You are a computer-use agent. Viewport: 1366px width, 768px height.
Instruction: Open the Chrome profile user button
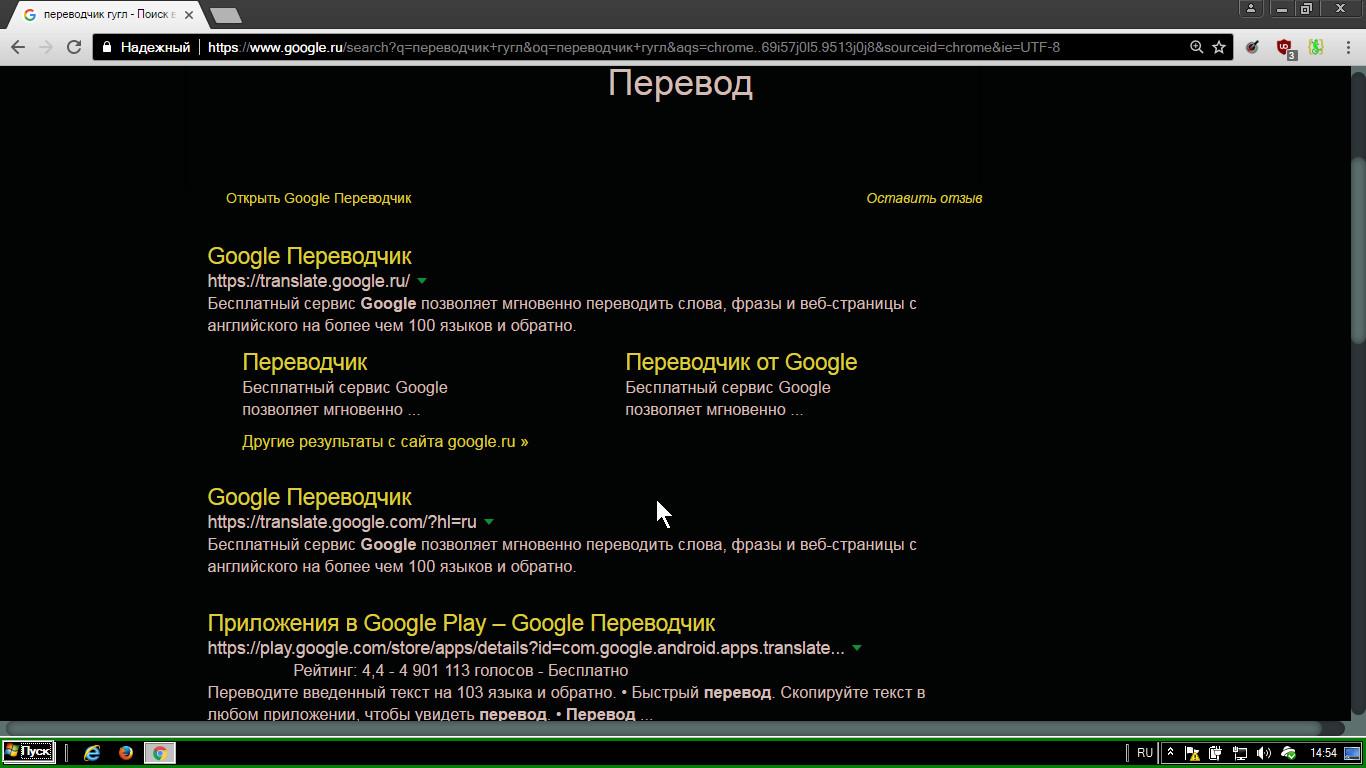1252,9
